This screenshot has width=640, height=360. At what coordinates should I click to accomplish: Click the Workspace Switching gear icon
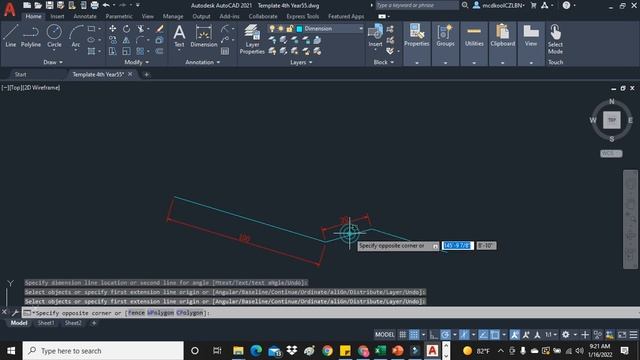pyautogui.click(x=565, y=335)
